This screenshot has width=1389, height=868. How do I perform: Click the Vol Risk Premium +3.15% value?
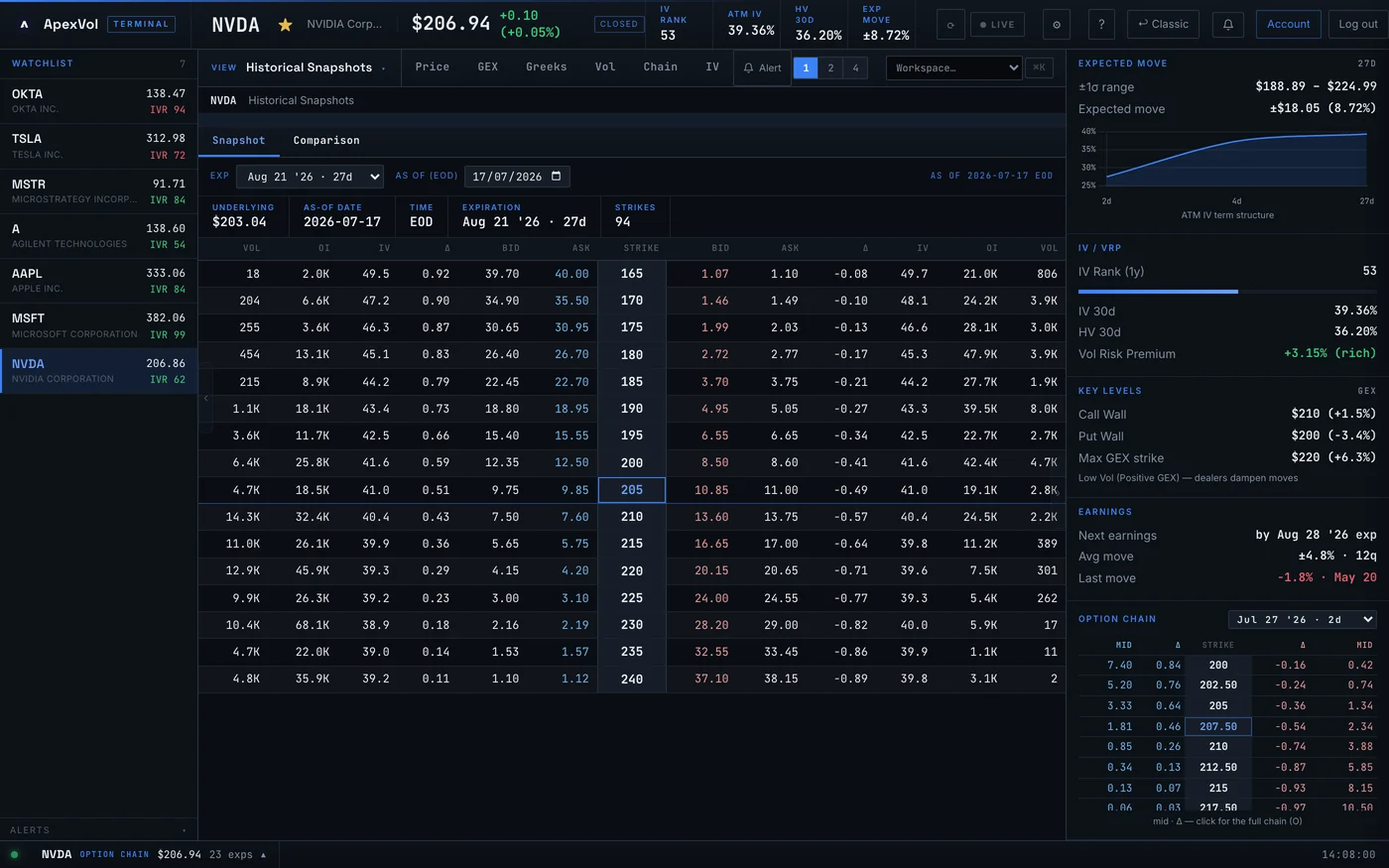click(x=1330, y=353)
